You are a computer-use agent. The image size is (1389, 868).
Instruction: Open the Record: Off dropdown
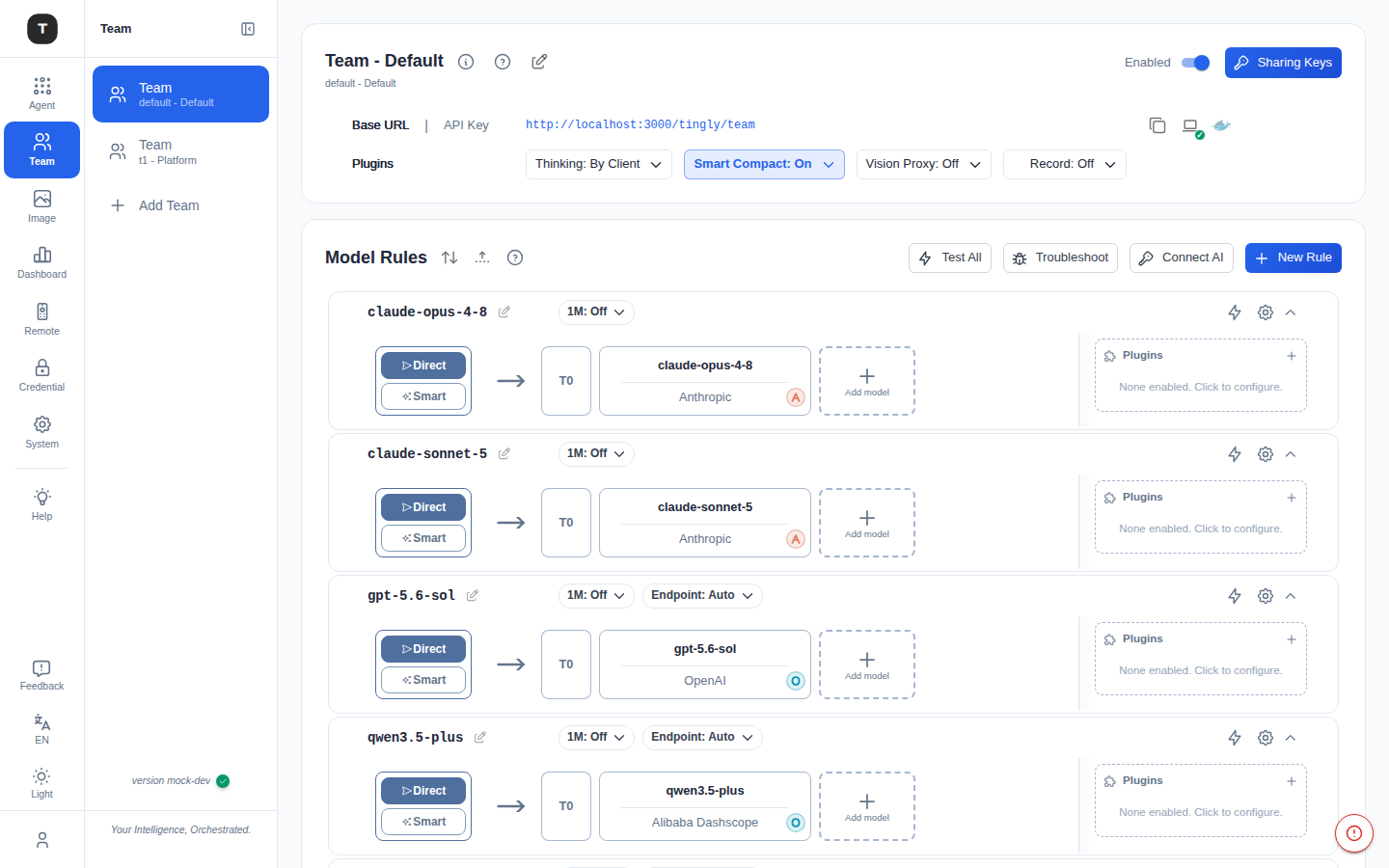[1065, 164]
